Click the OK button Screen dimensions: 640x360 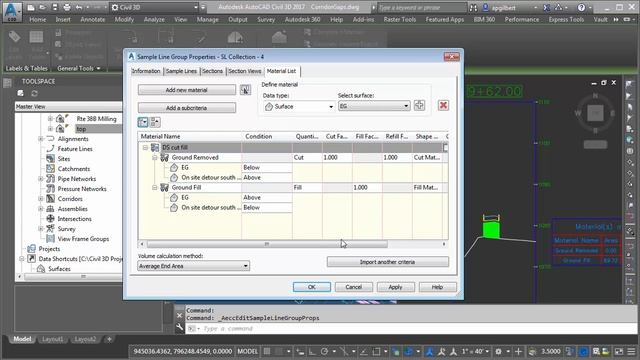pyautogui.click(x=311, y=287)
